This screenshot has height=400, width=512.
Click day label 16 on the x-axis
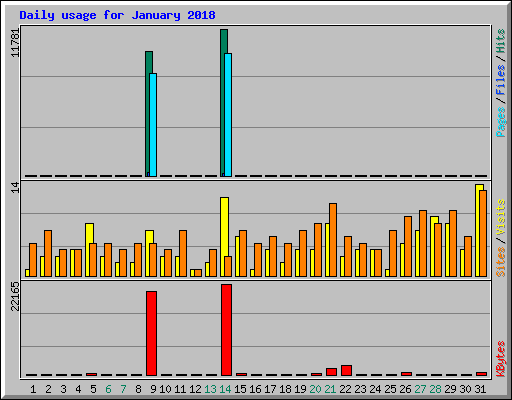coord(255,389)
